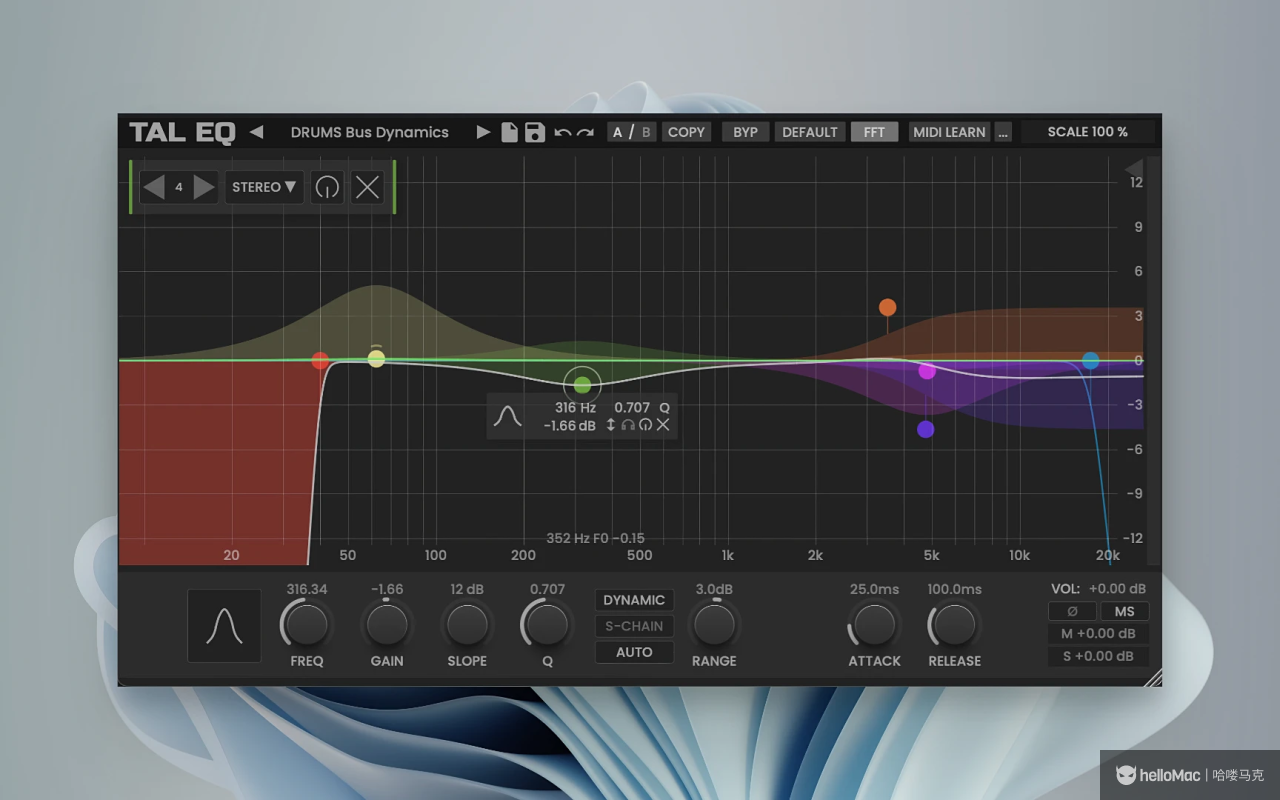The width and height of the screenshot is (1280, 800).
Task: Click the RANGE knob
Action: [x=714, y=625]
